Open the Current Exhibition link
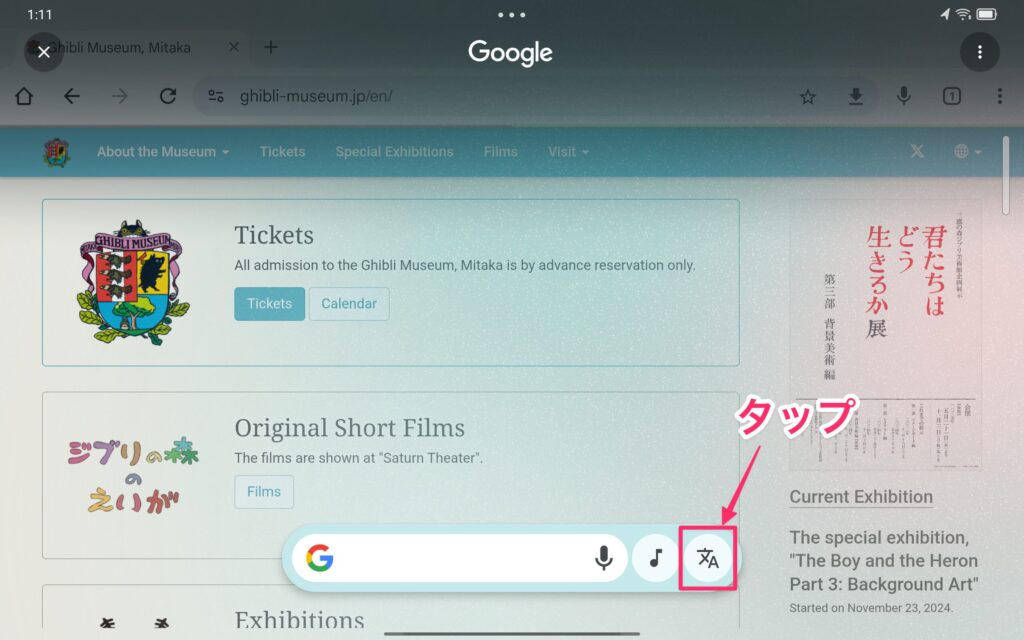 coord(861,497)
